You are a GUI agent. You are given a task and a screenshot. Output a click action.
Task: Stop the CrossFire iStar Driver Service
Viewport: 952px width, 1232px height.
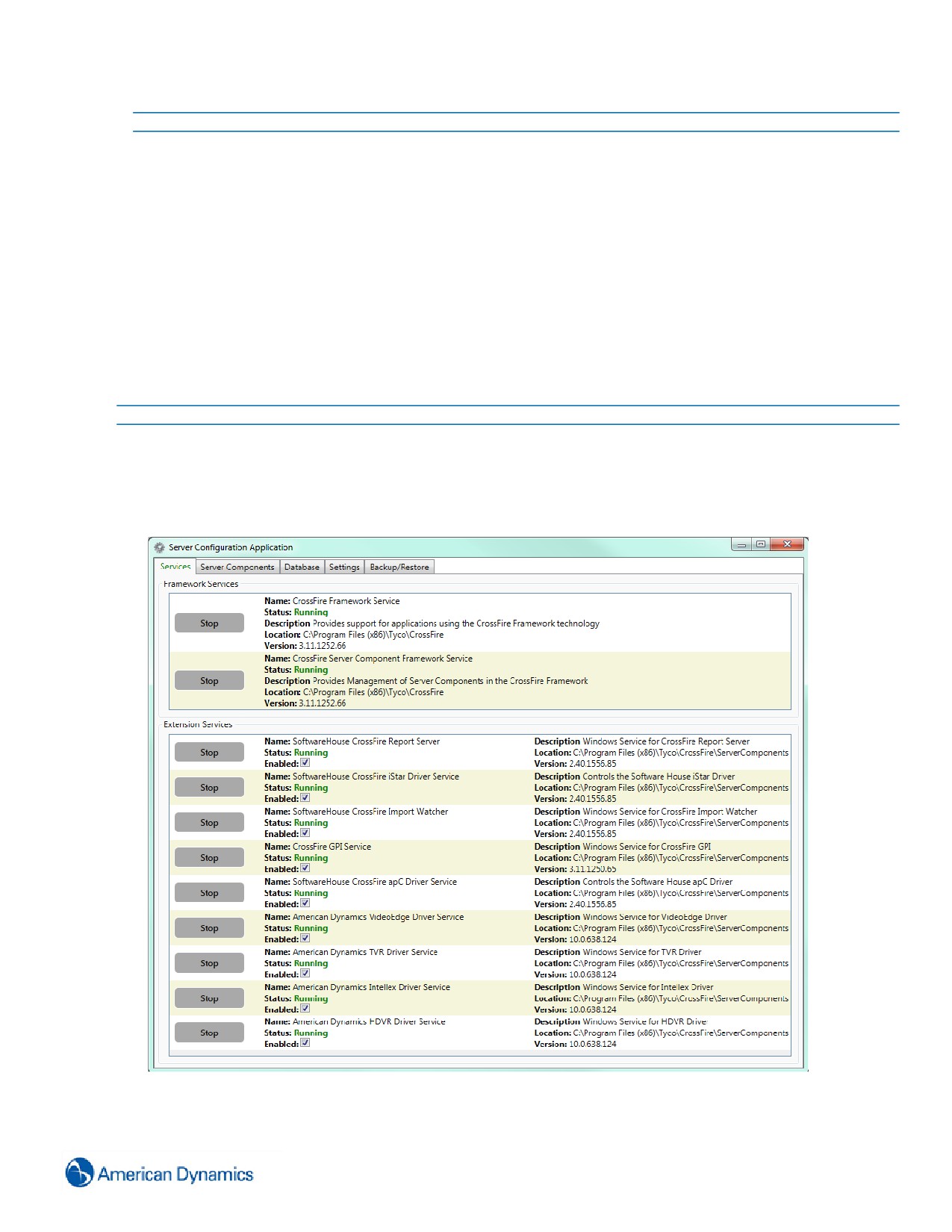click(209, 788)
